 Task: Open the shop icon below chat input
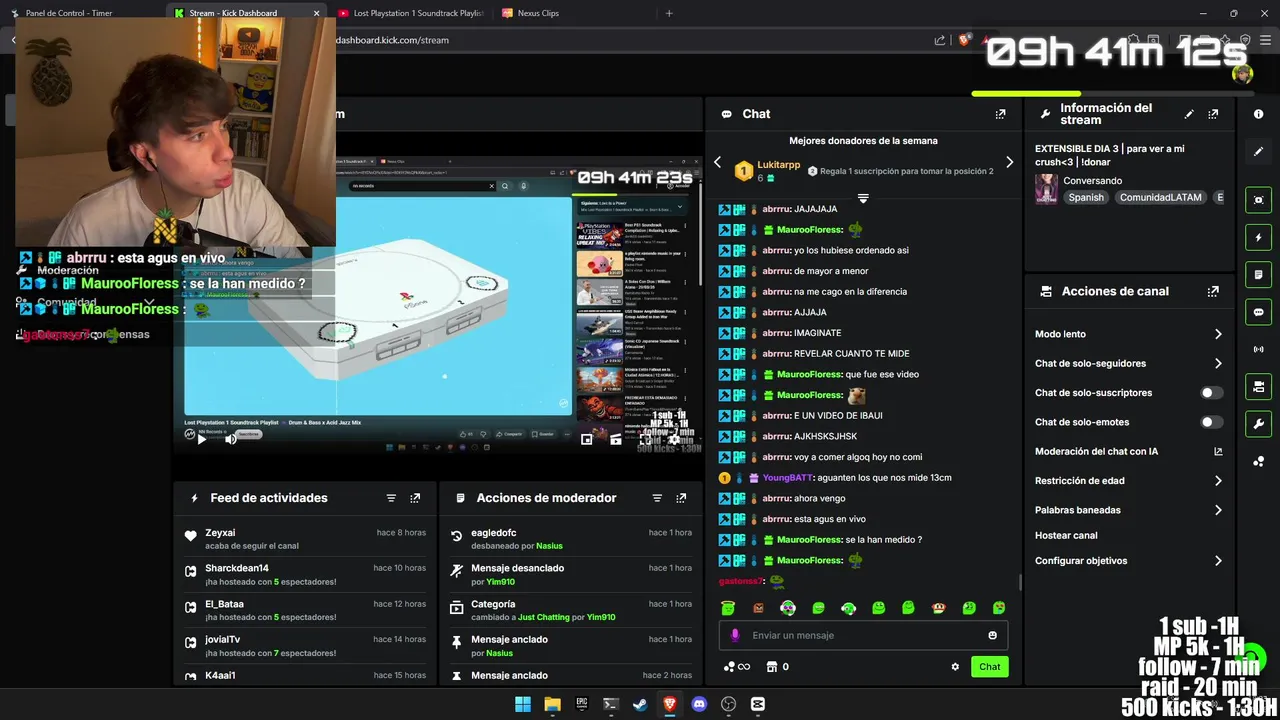coord(772,667)
